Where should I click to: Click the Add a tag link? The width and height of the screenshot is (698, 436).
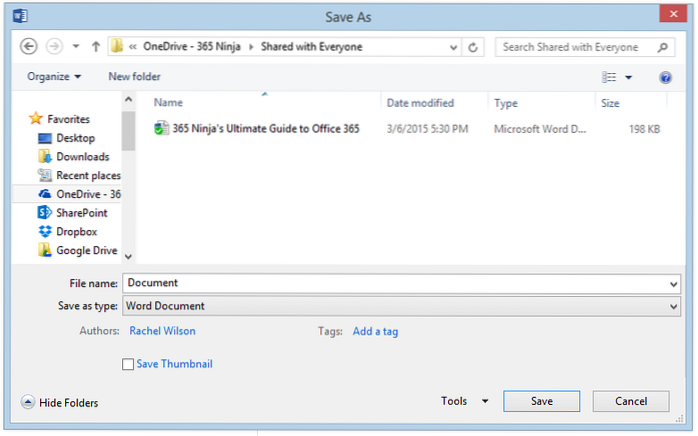pyautogui.click(x=375, y=331)
